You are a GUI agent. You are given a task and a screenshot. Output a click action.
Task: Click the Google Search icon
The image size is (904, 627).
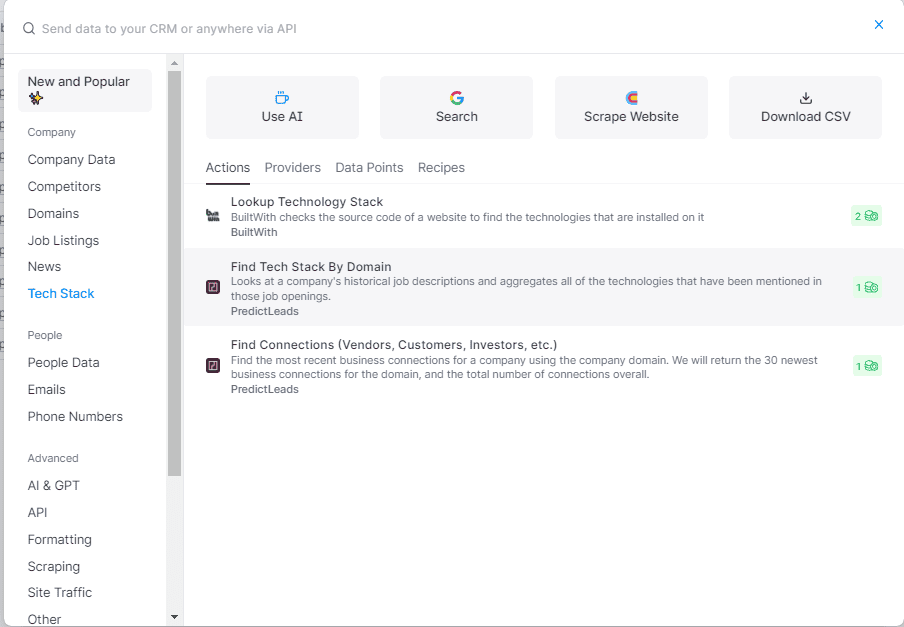(457, 98)
